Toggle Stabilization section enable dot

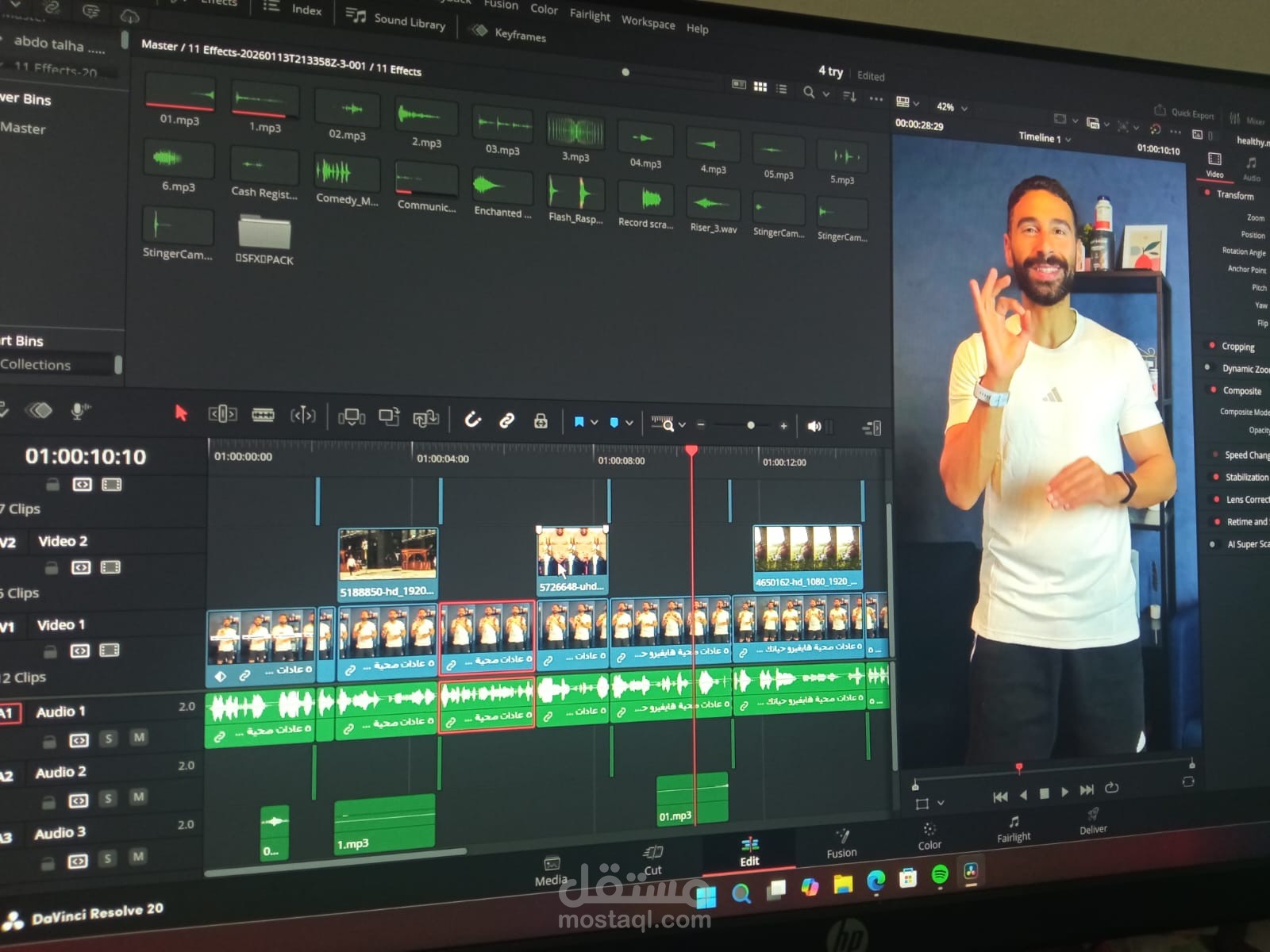point(1215,477)
